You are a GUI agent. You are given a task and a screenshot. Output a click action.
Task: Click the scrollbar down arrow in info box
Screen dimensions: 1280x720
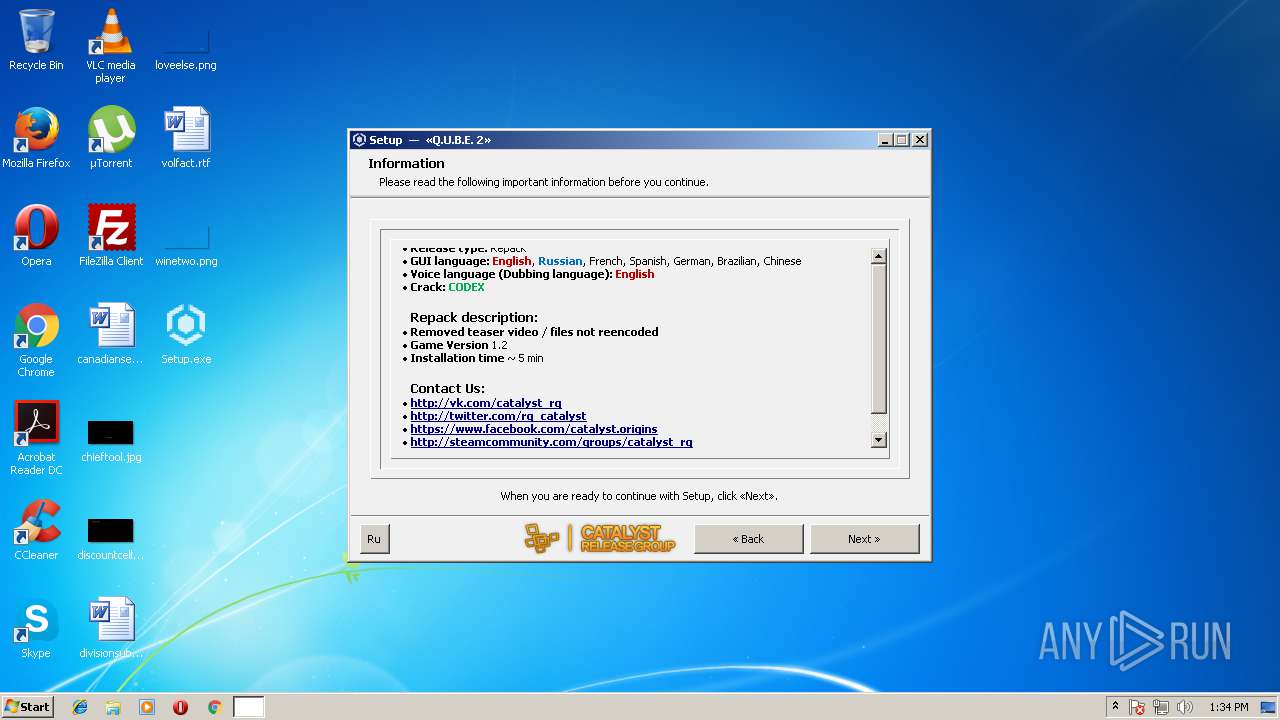pyautogui.click(x=879, y=440)
